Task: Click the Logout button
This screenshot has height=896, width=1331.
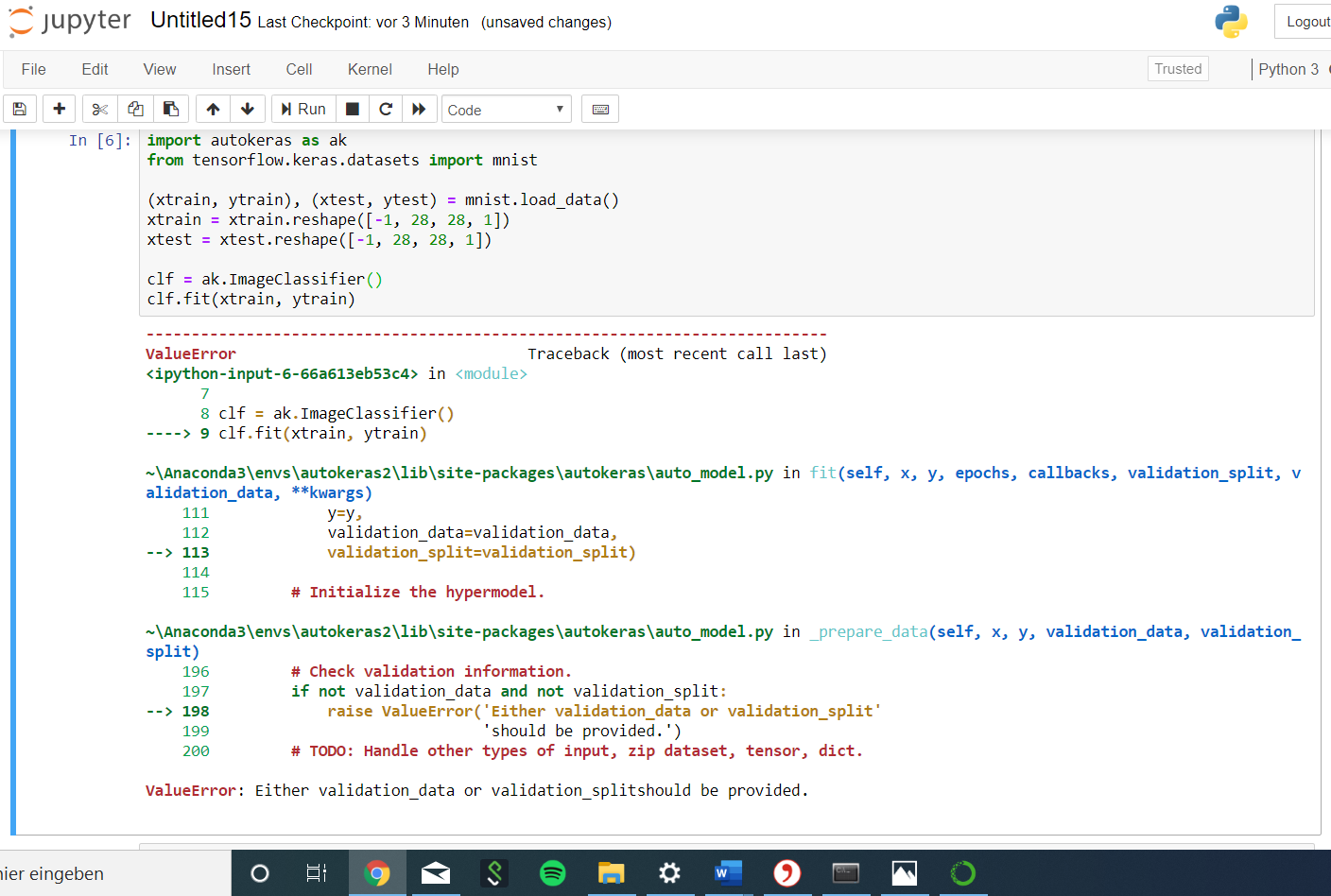Action: point(1312,21)
